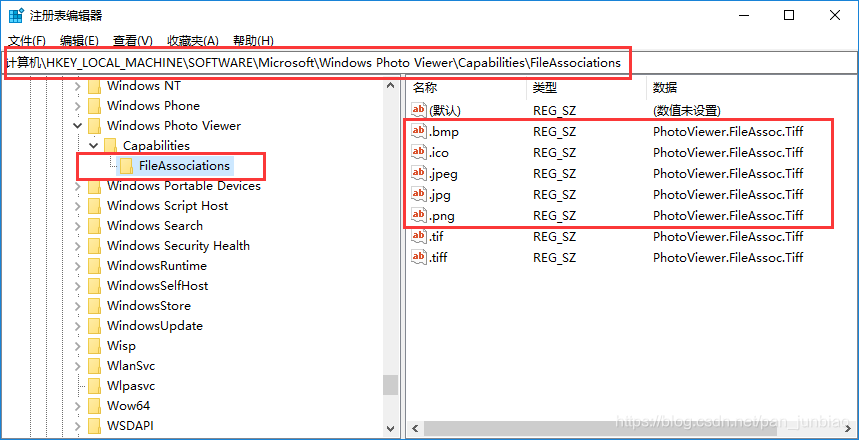Click the REG_SZ type of .png

point(554,215)
